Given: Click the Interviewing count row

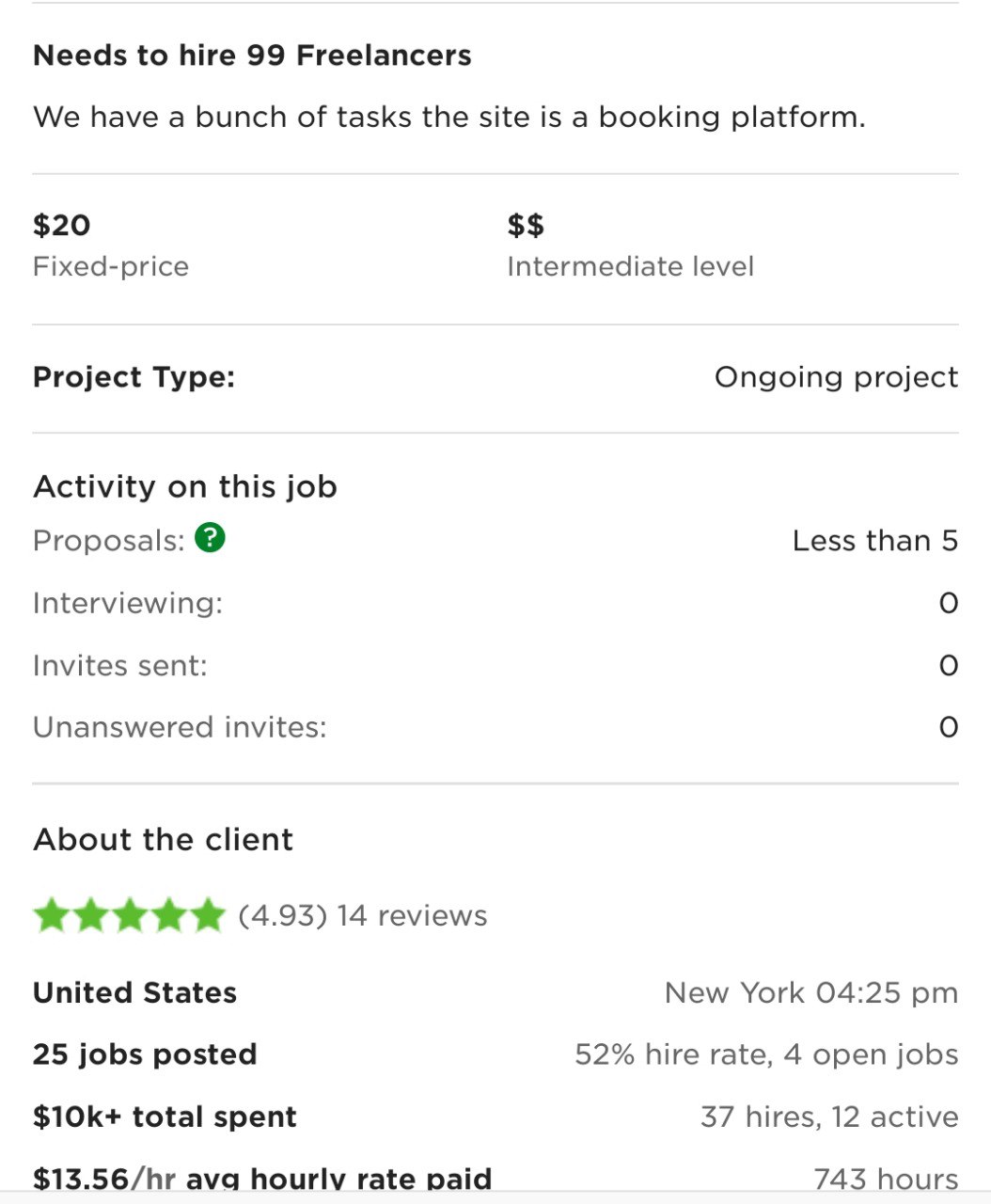Looking at the screenshot, I should click(x=495, y=603).
